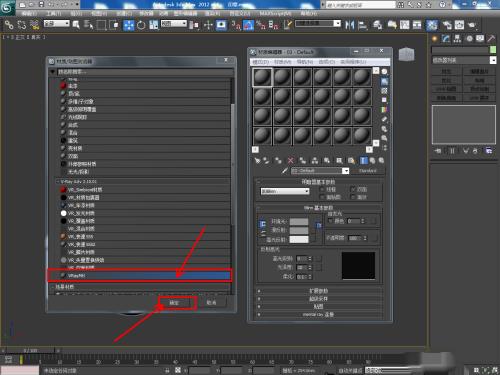Expand the 扩展参数 rollout
The image size is (500, 375).
[319, 291]
